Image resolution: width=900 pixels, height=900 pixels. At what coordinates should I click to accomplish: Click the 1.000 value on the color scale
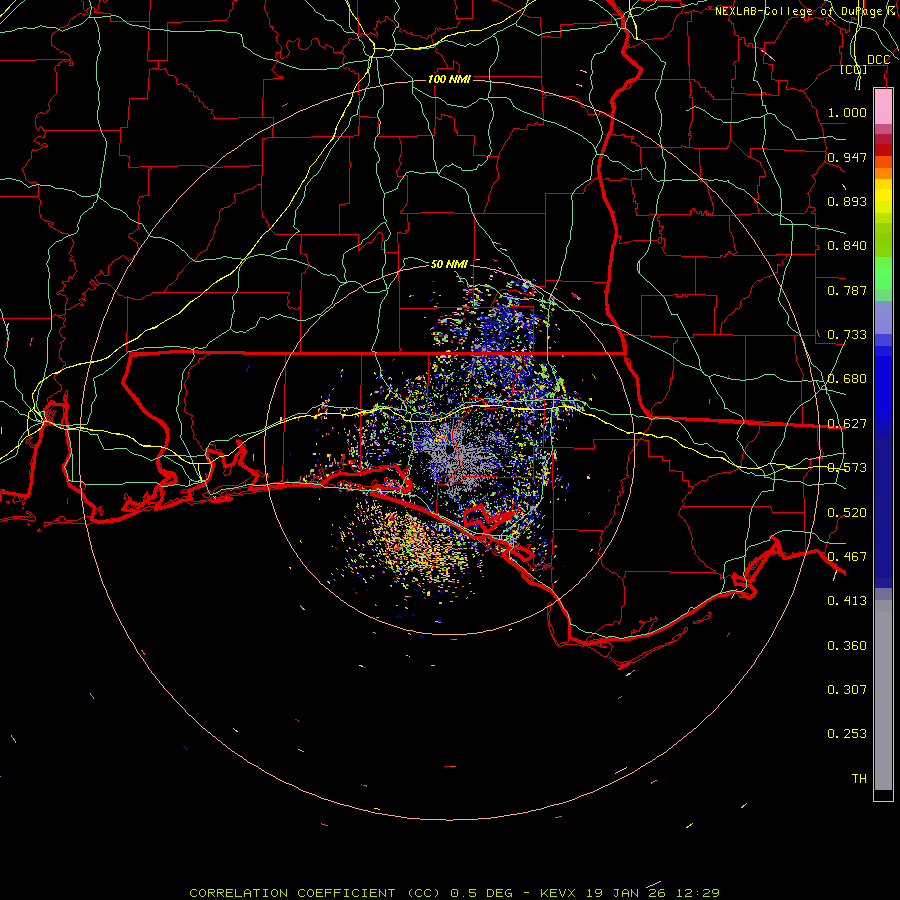click(x=847, y=113)
